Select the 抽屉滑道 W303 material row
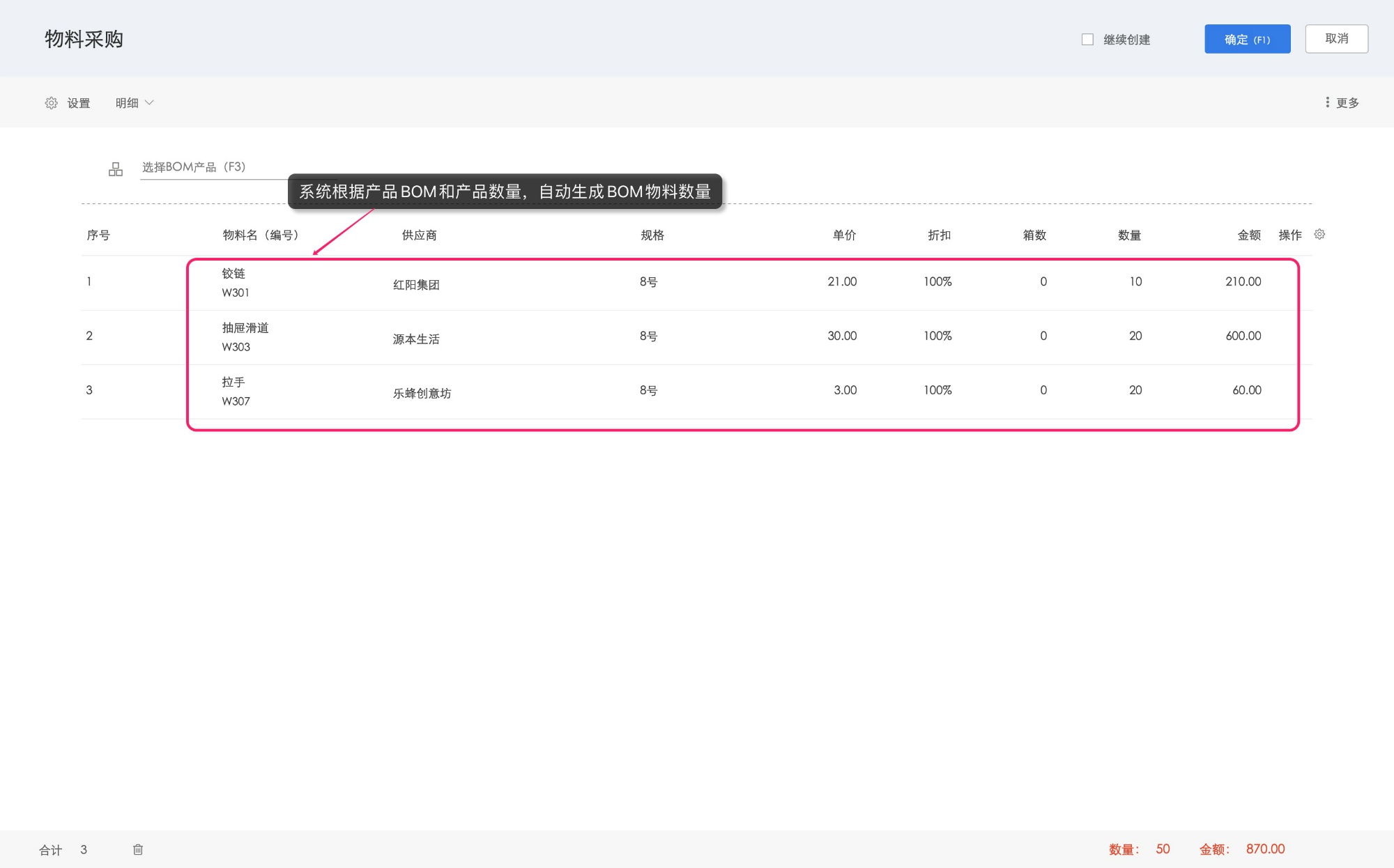 245,336
